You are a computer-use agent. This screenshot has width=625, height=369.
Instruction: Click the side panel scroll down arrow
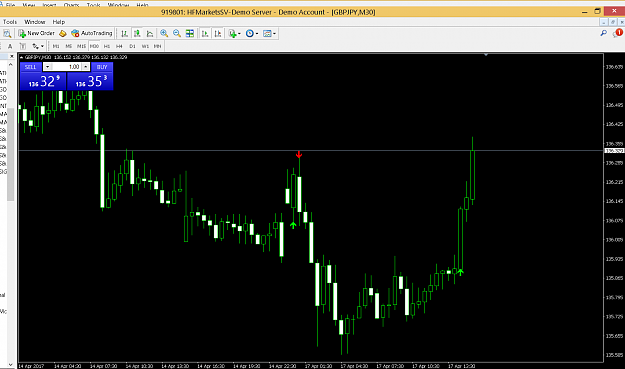[11, 364]
